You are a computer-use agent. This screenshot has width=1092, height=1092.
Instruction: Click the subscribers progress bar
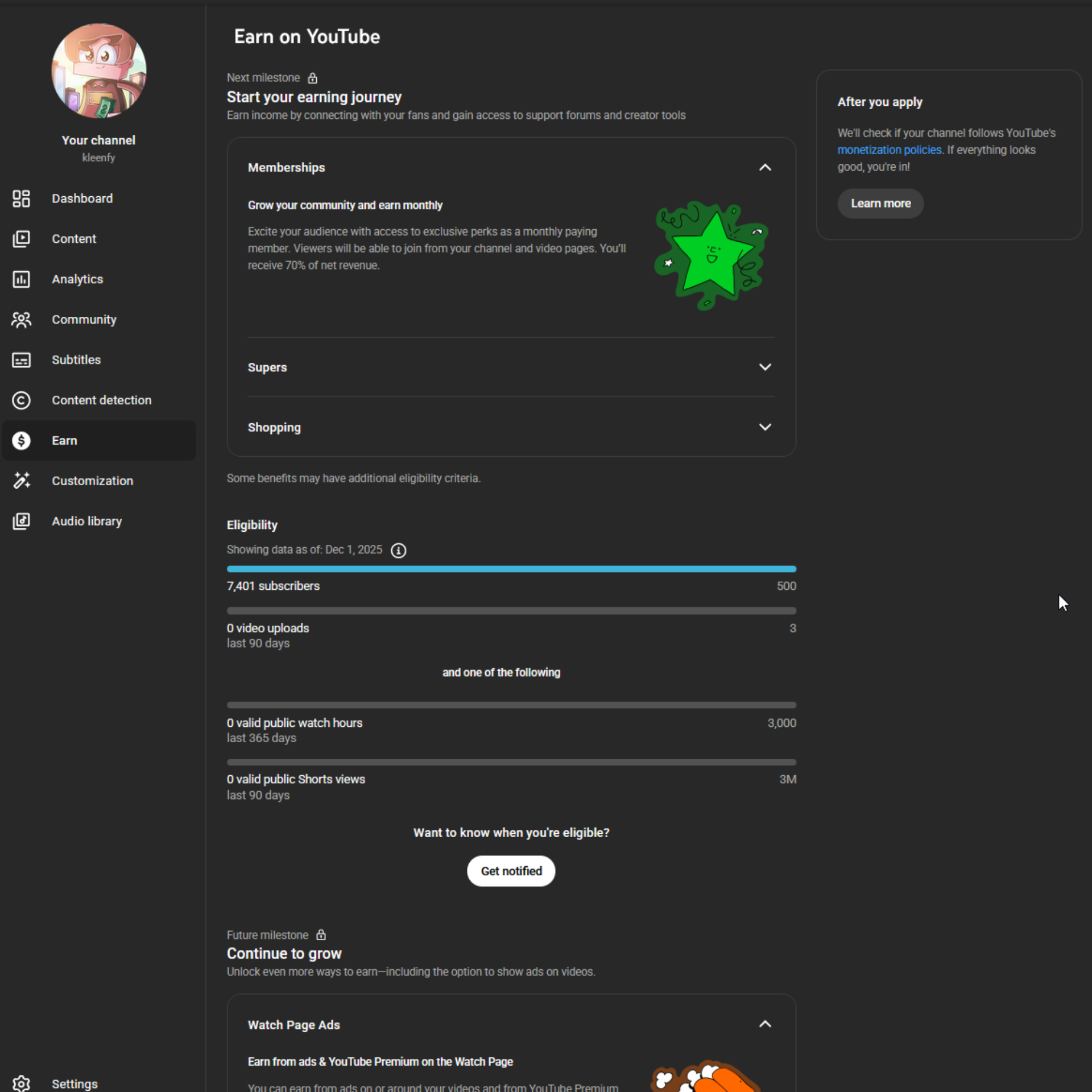click(511, 569)
